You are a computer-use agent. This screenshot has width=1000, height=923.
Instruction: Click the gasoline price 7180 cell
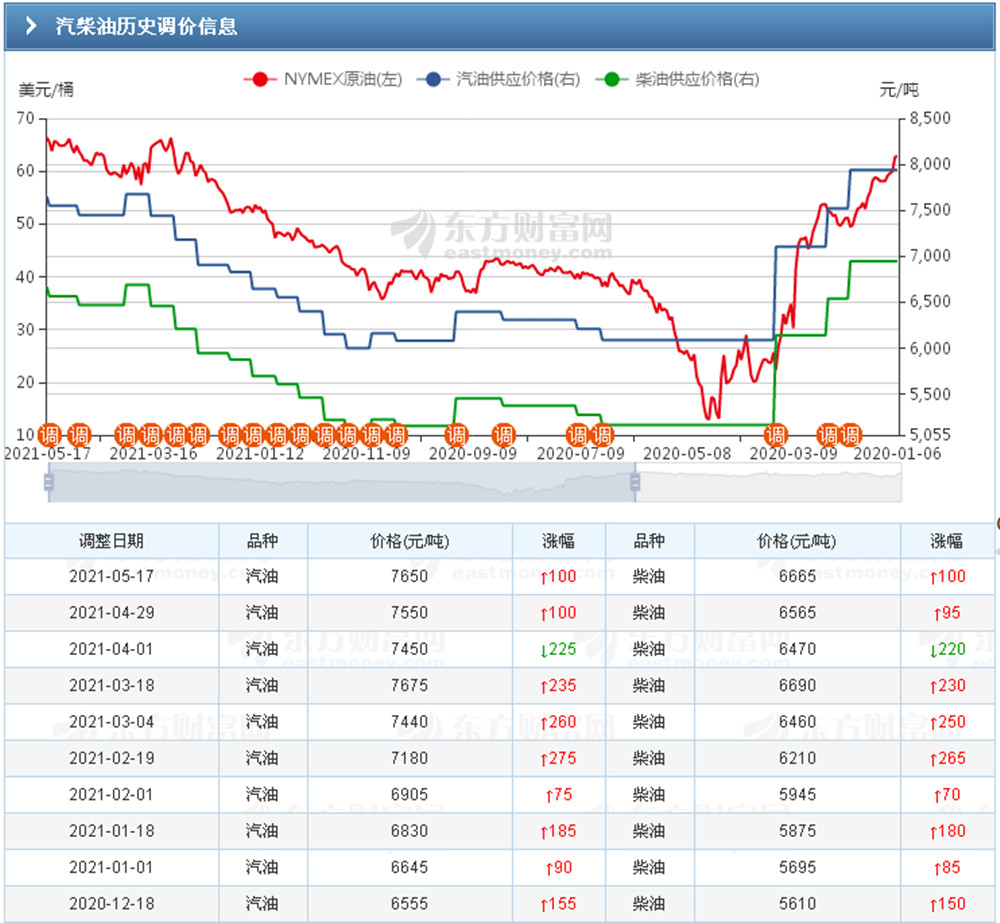[x=409, y=758]
